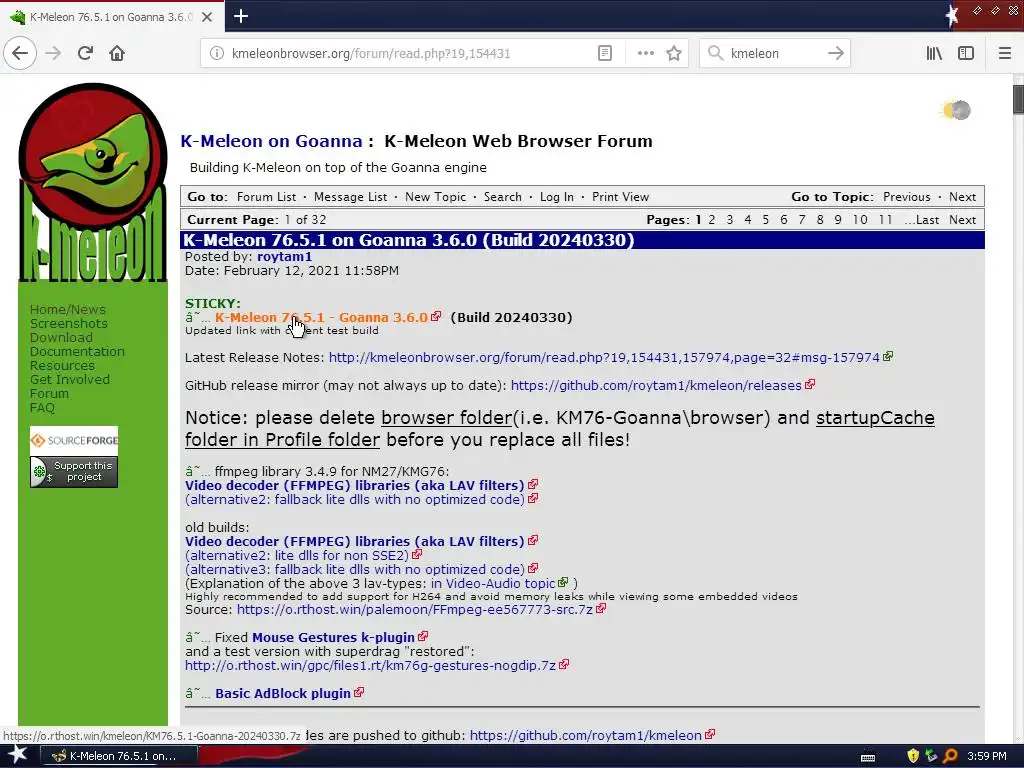Click the search box containing kmeleon
This screenshot has width=1024, height=768.
coord(774,54)
